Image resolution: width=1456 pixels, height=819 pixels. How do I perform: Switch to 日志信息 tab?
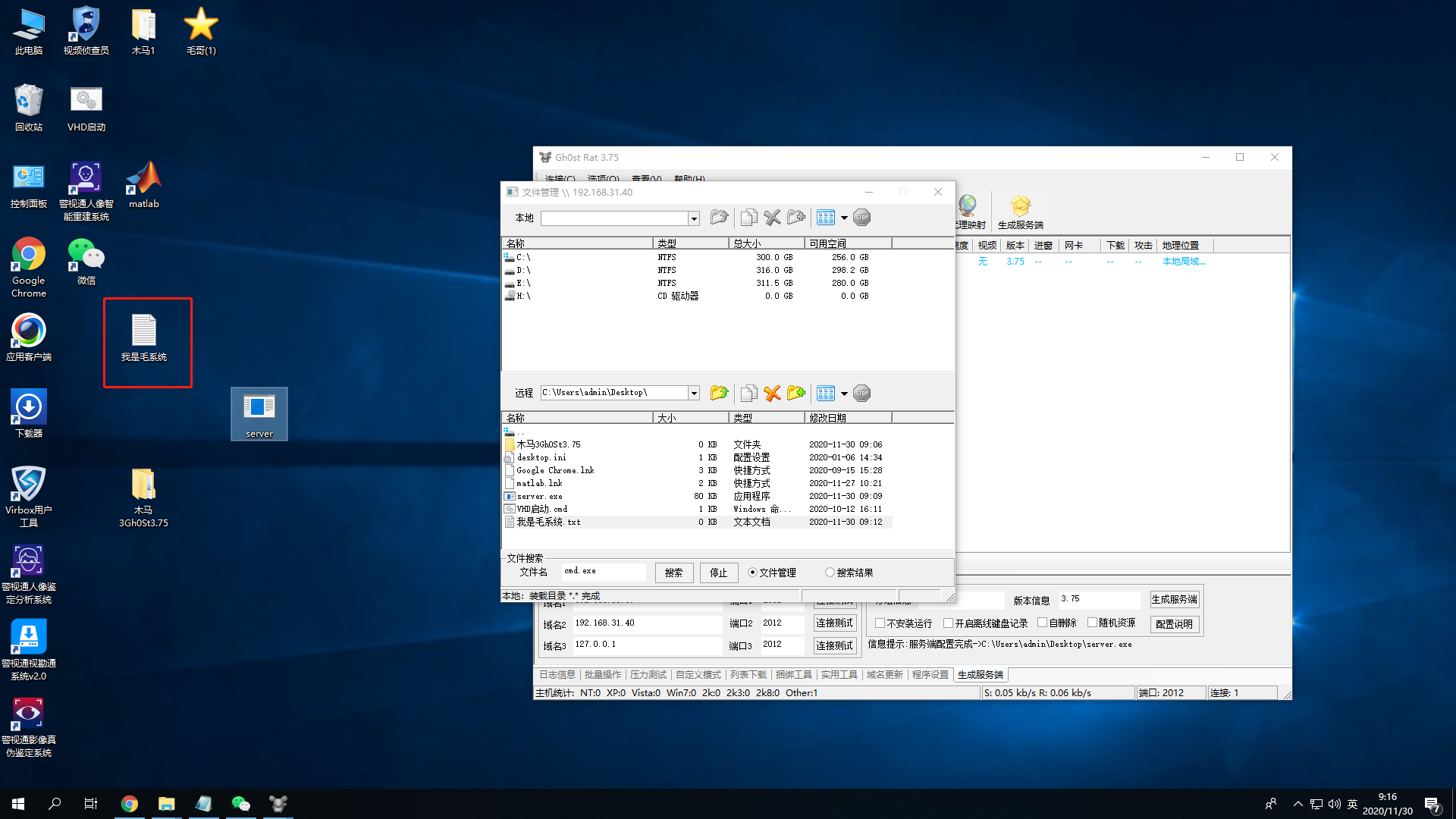click(557, 675)
